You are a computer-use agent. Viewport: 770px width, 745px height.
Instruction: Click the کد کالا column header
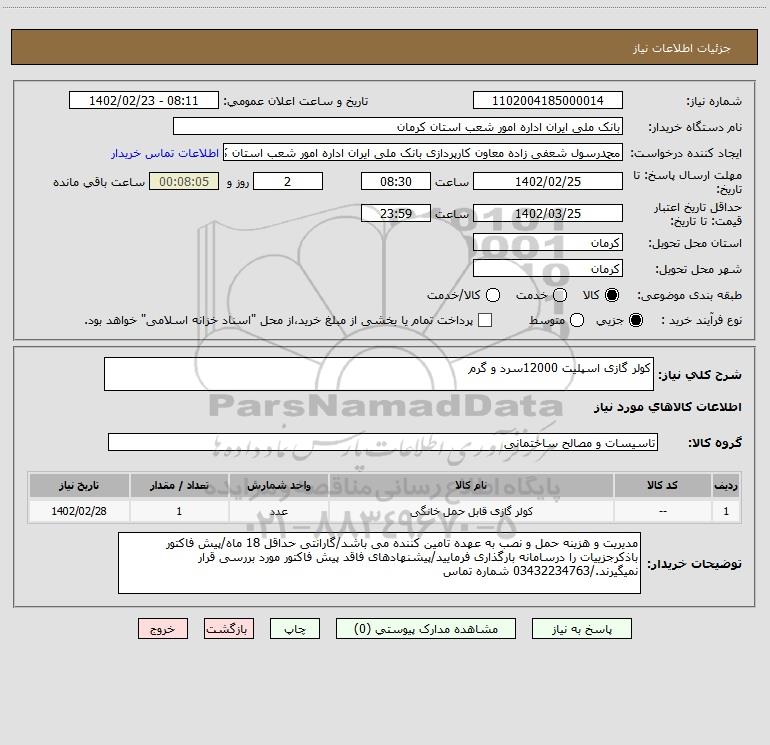[662, 485]
